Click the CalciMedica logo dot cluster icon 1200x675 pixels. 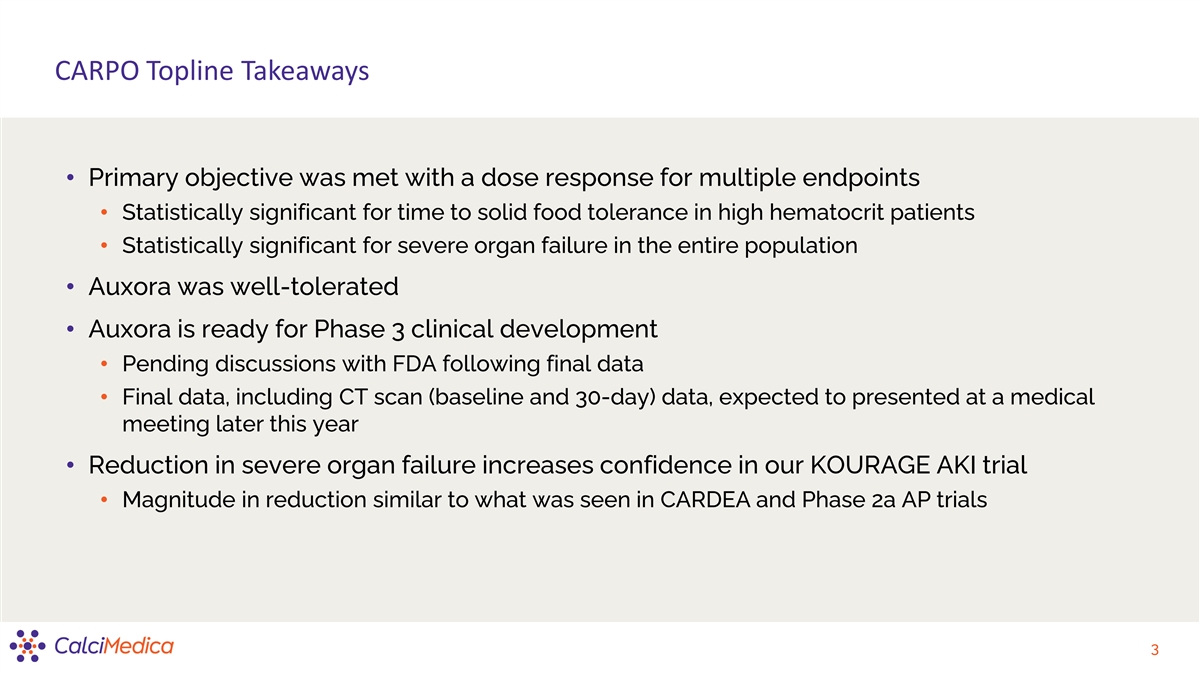[29, 646]
